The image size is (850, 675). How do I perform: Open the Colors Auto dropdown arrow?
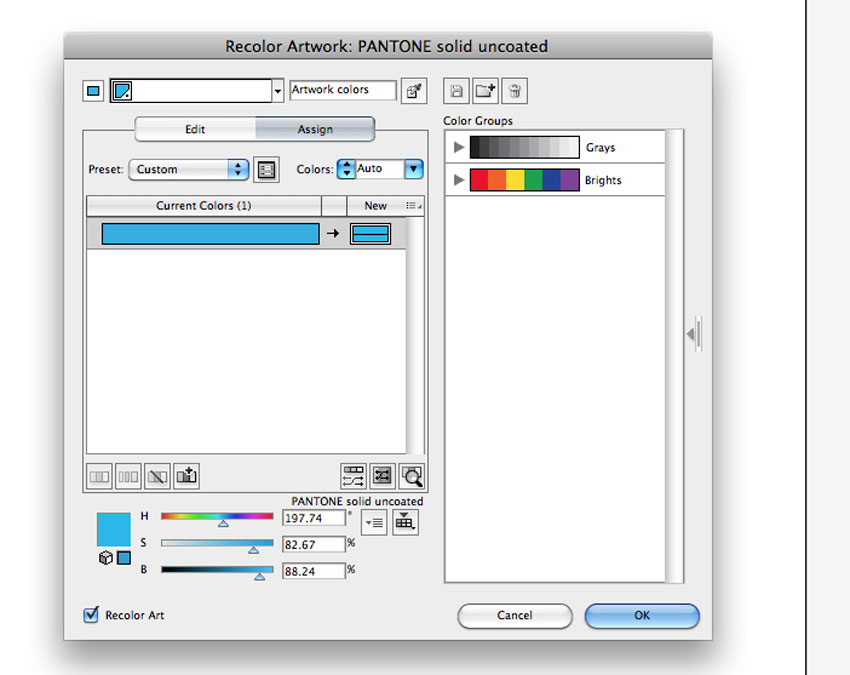(414, 169)
